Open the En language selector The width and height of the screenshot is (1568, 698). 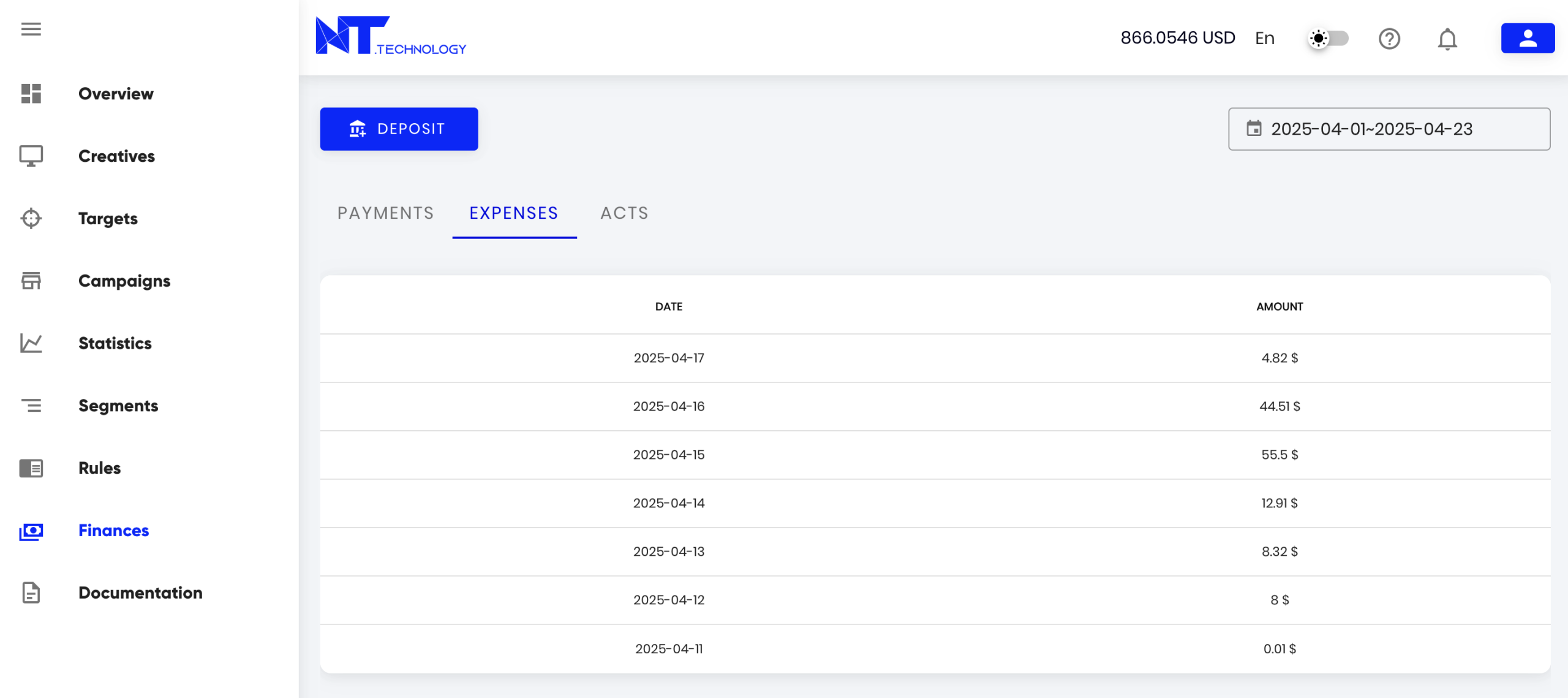(x=1264, y=39)
